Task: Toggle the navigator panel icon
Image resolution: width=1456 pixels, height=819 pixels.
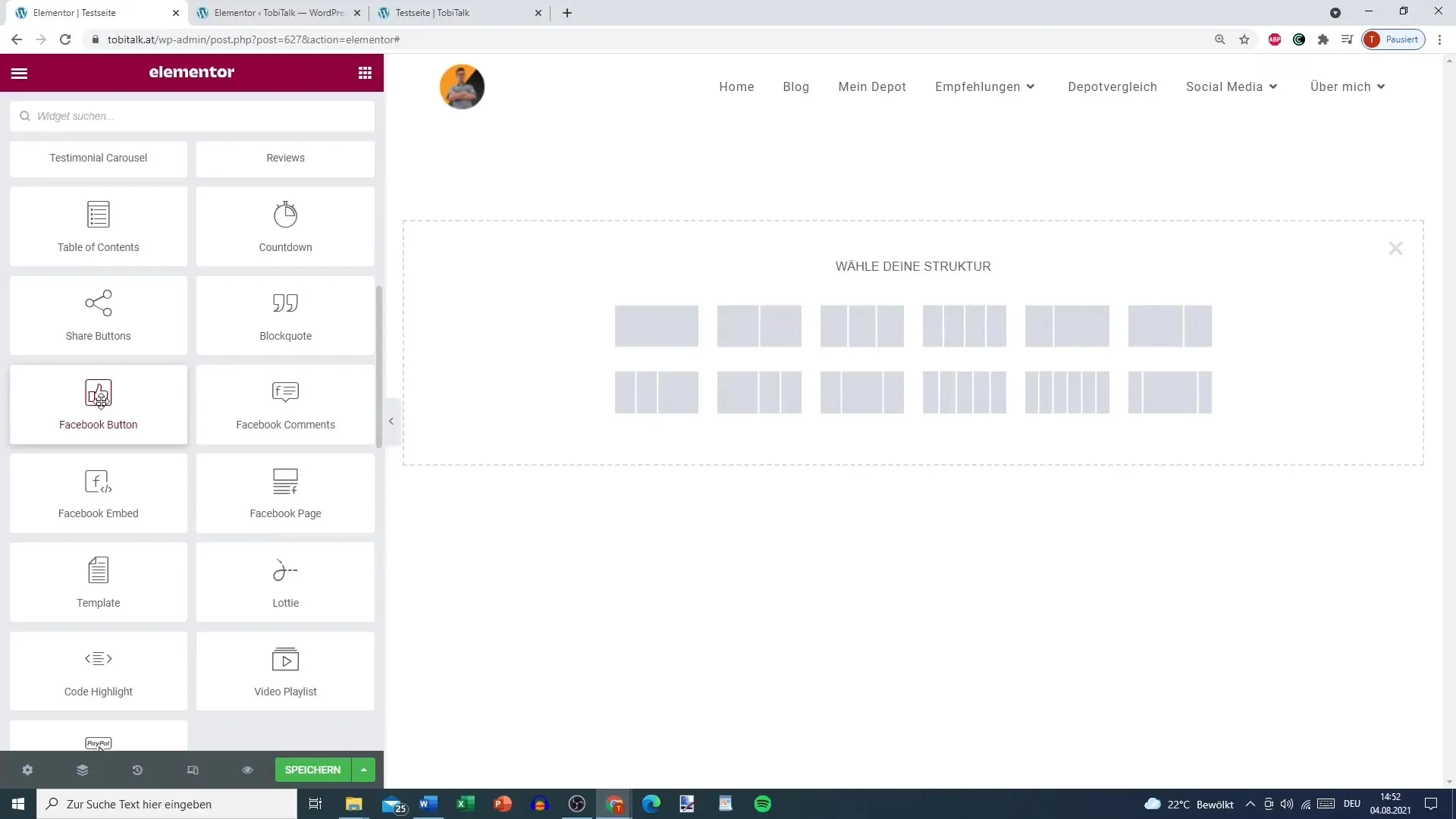Action: click(x=82, y=769)
